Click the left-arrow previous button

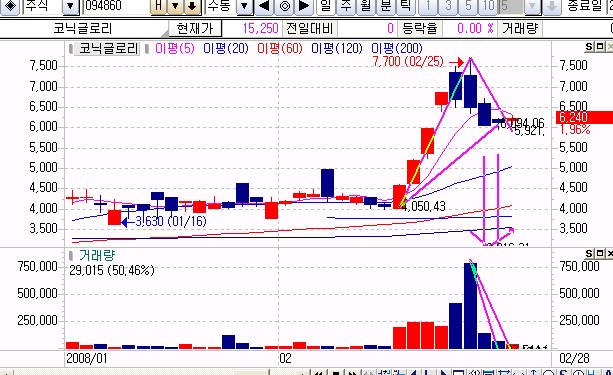[x=264, y=6]
